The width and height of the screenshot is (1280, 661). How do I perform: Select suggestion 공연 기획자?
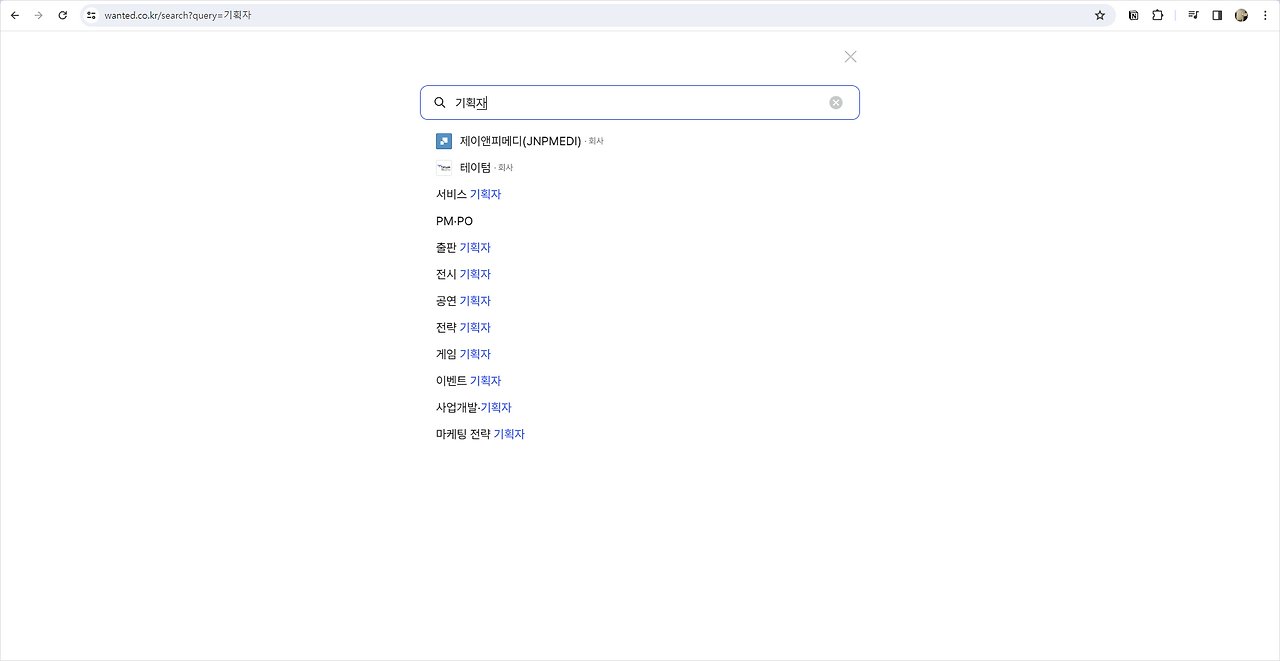point(463,301)
